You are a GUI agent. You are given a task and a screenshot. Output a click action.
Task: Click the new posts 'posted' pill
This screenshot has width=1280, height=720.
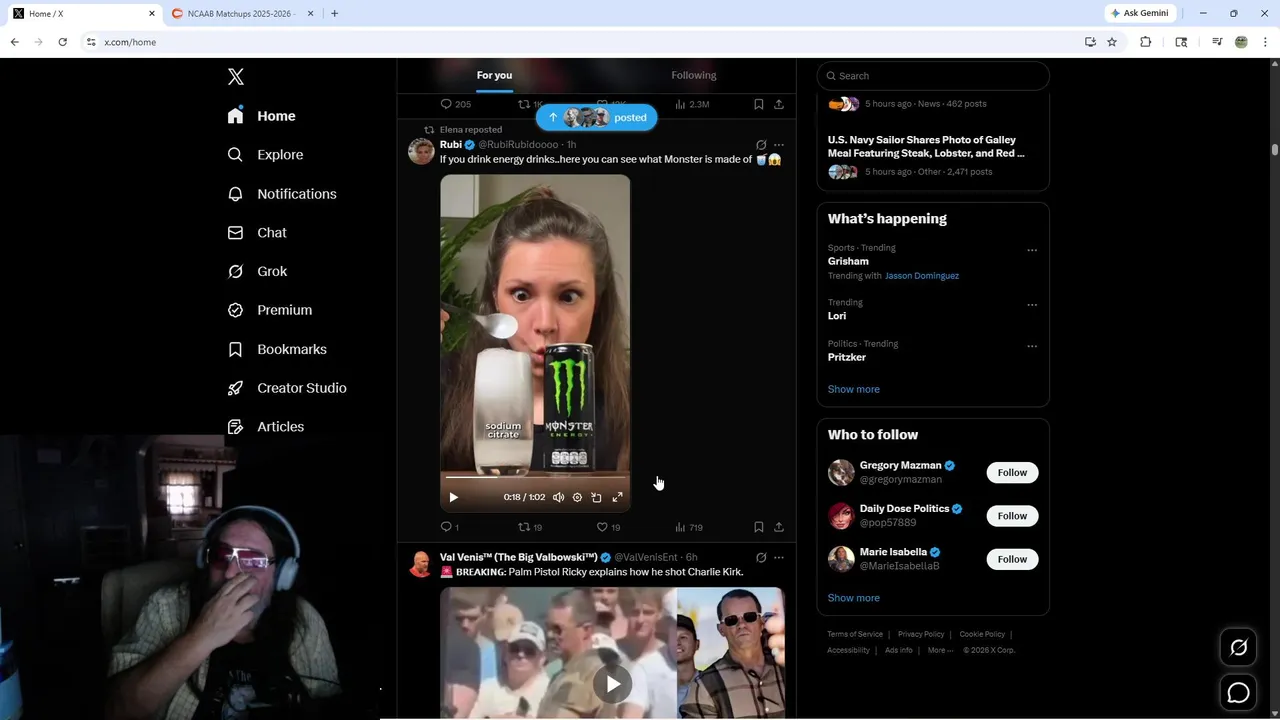point(597,117)
